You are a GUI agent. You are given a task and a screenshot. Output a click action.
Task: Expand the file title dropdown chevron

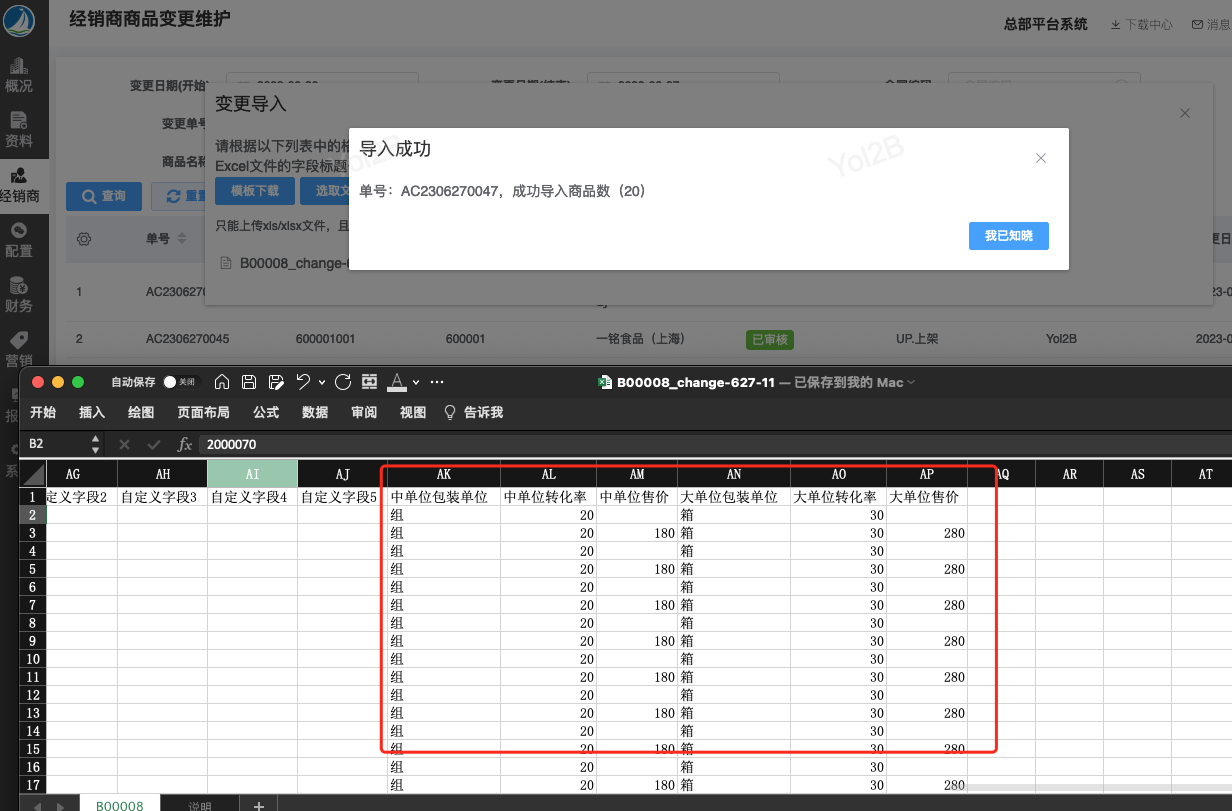[x=911, y=383]
